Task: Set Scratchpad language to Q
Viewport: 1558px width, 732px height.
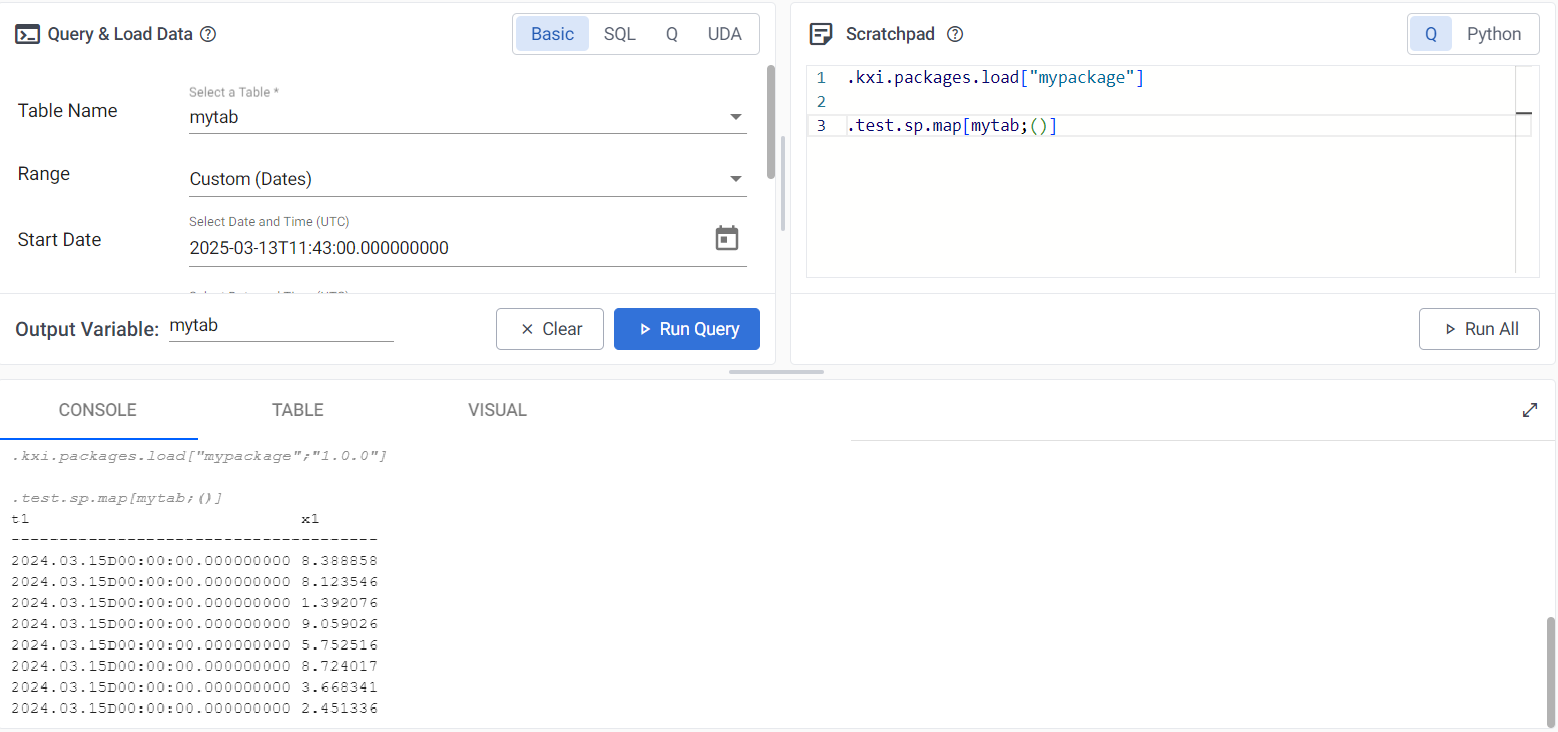Action: coord(1431,34)
